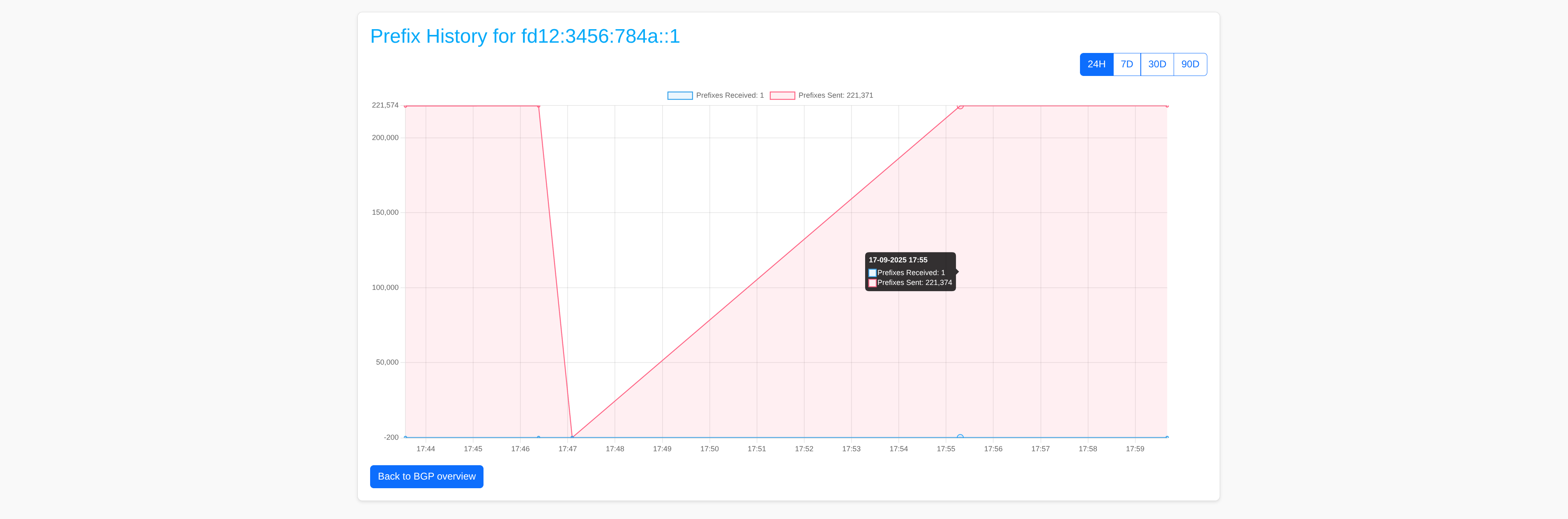Toggle Prefixes Sent legend swatch
This screenshot has height=519, width=1568.
click(782, 96)
